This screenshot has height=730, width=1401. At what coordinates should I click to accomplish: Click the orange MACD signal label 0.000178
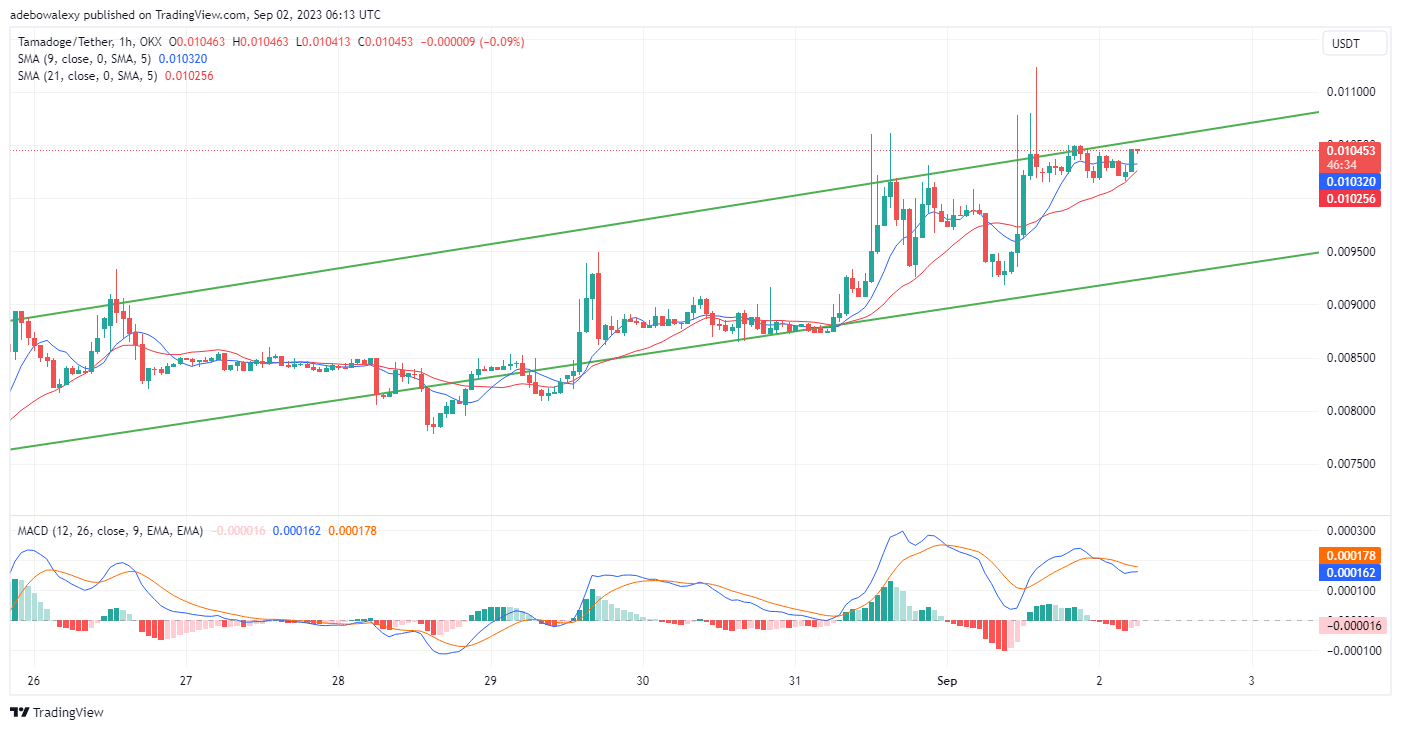(x=1352, y=556)
